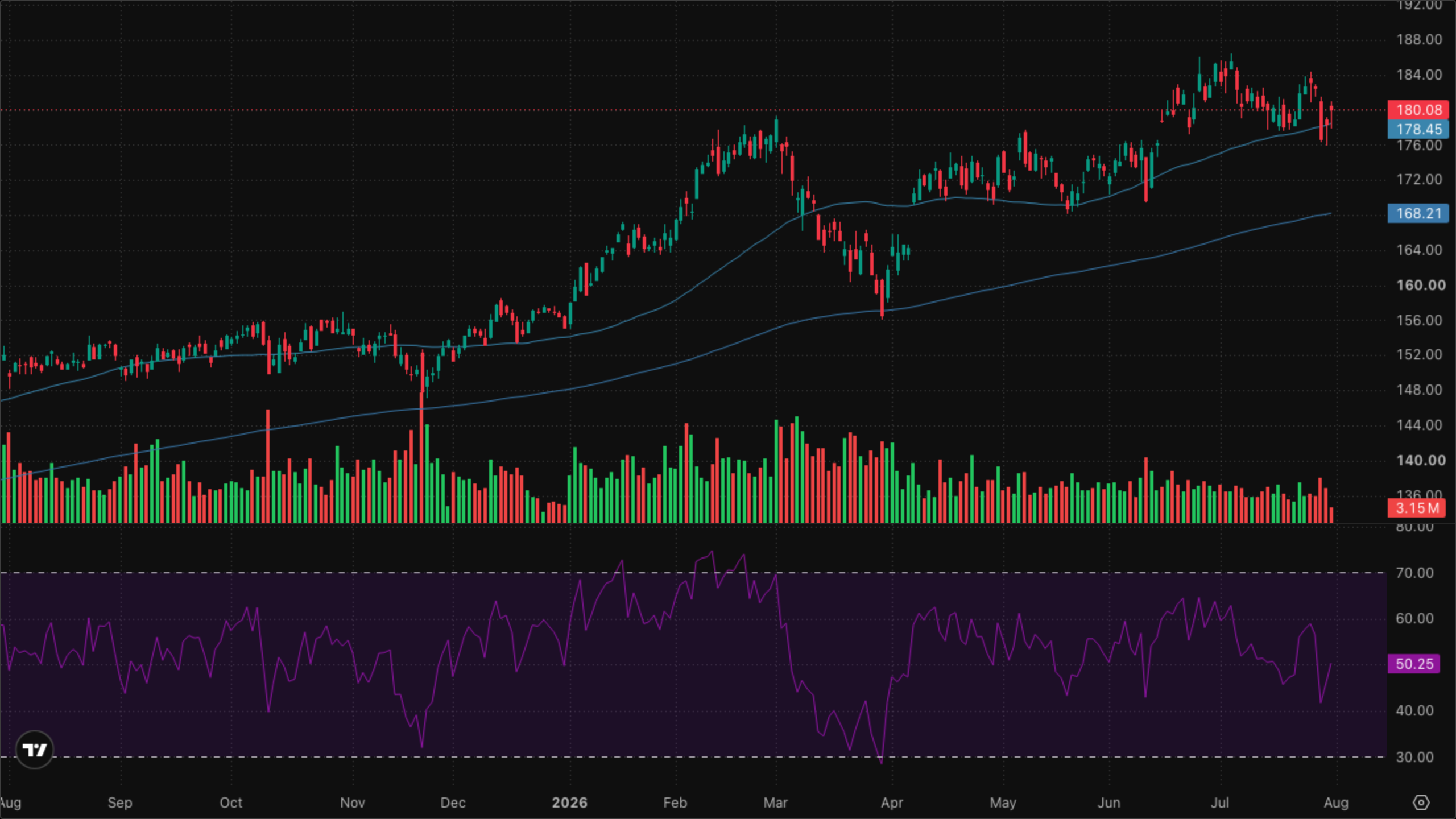The height and width of the screenshot is (819, 1456).
Task: Click the 148.00 price scale label
Action: [1419, 390]
